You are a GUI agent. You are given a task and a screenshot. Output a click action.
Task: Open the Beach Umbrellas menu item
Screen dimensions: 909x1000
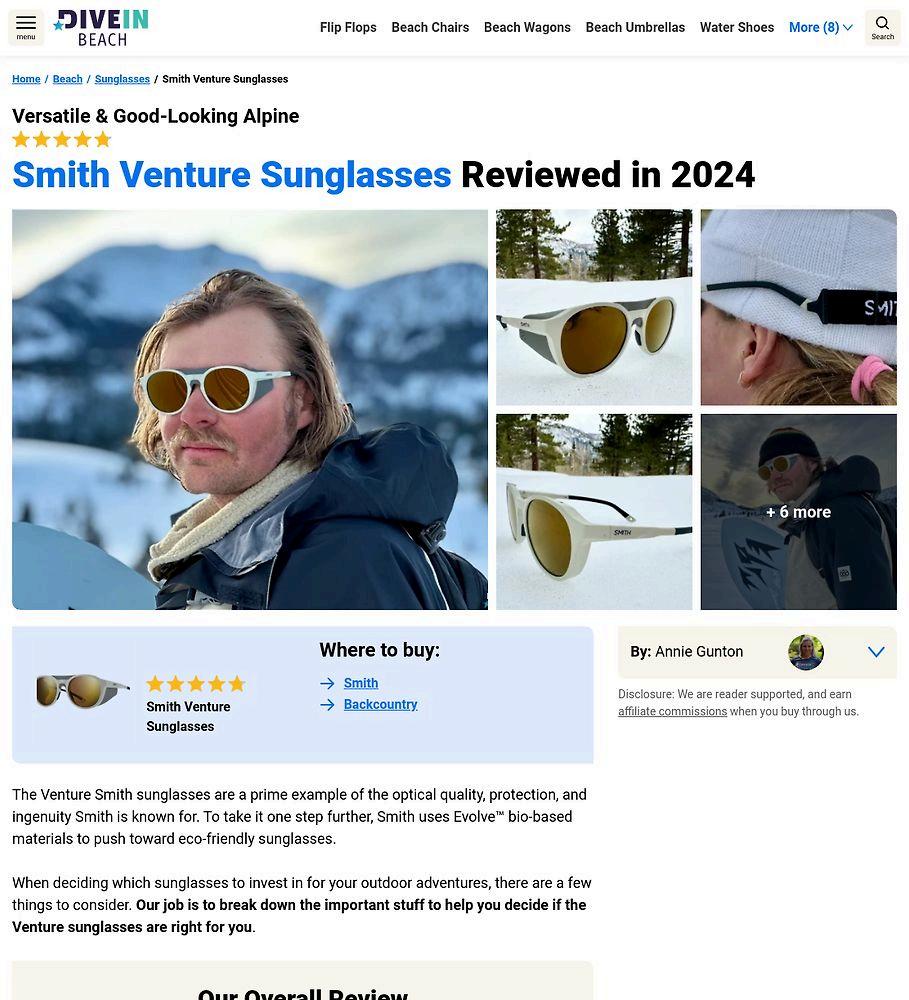click(x=635, y=27)
